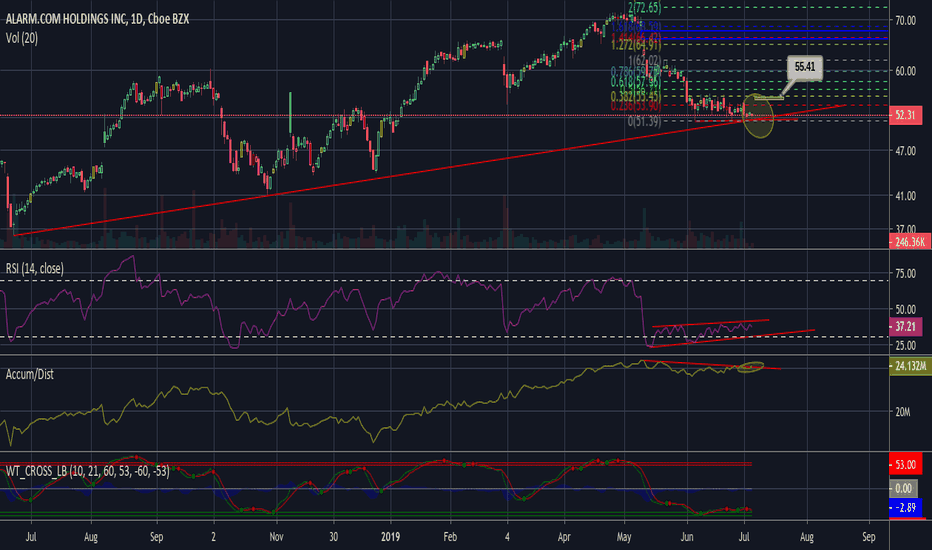Click the red 52.31 current price tag
This screenshot has height=550, width=932.
coord(905,115)
